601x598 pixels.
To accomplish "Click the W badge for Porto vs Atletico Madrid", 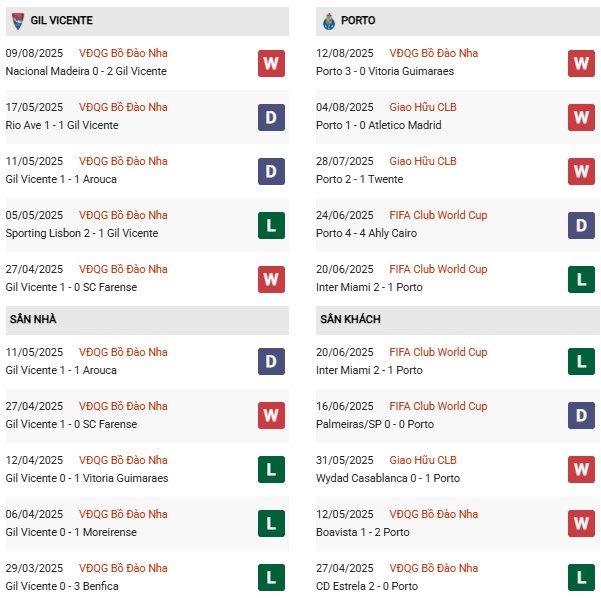I will (x=582, y=117).
